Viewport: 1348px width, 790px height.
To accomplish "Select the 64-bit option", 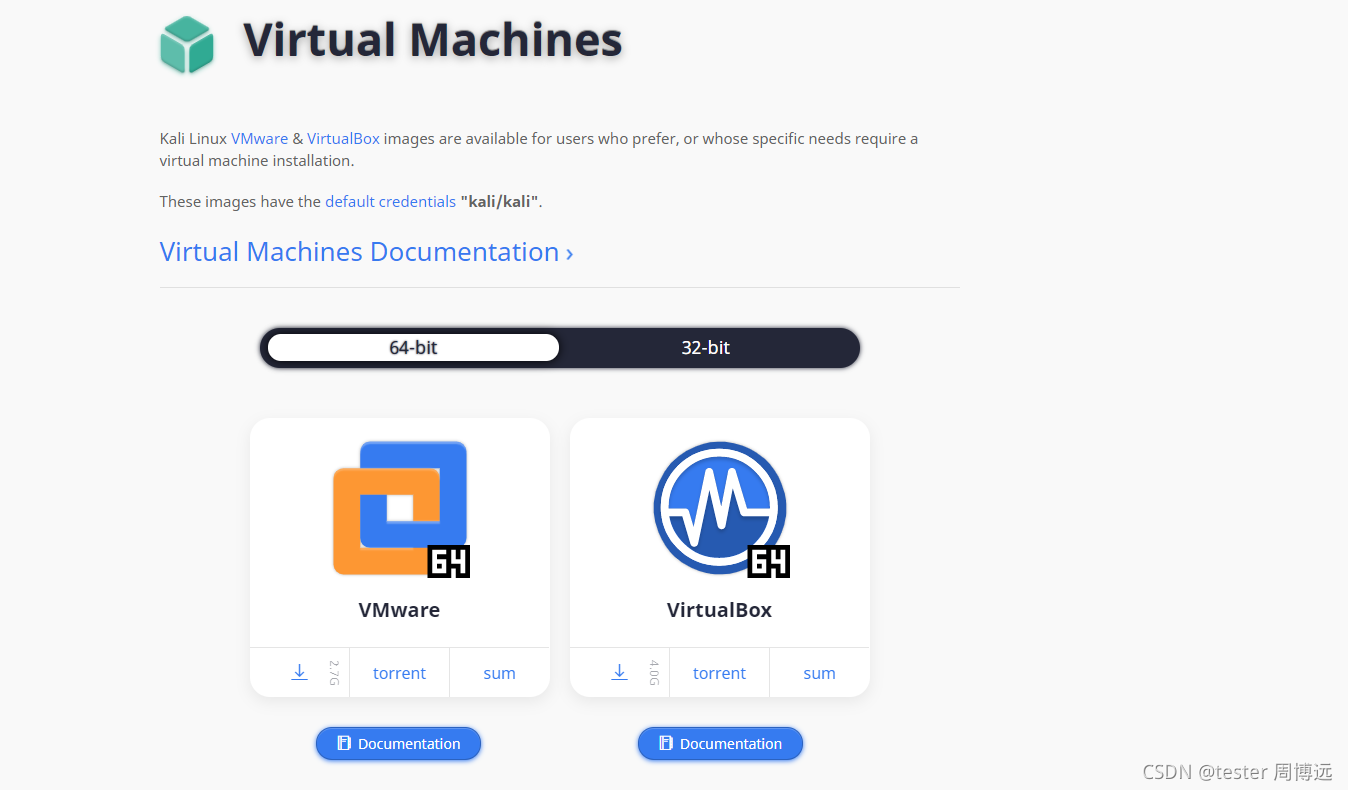I will coord(413,348).
